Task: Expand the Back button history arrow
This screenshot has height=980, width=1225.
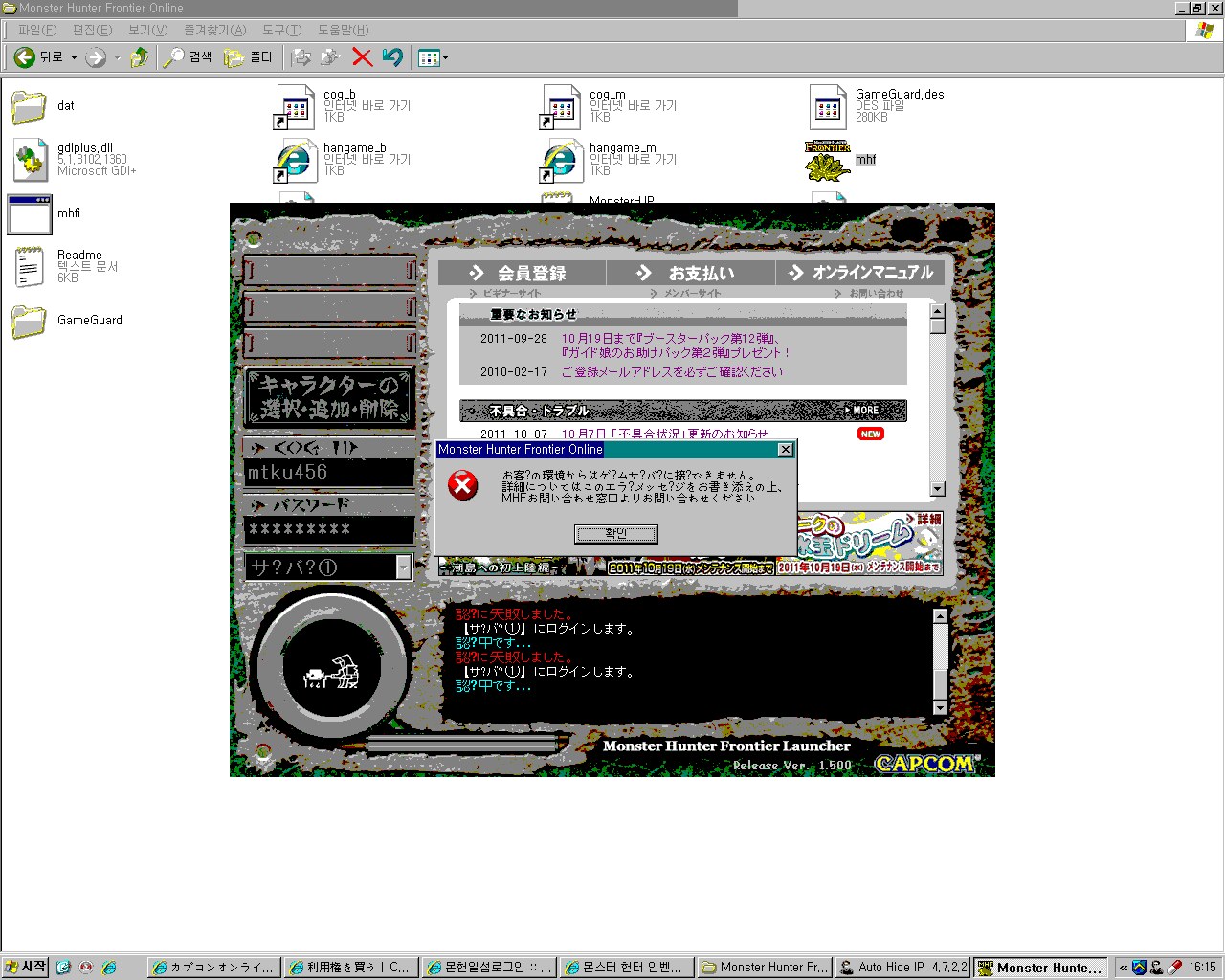Action: [x=74, y=58]
